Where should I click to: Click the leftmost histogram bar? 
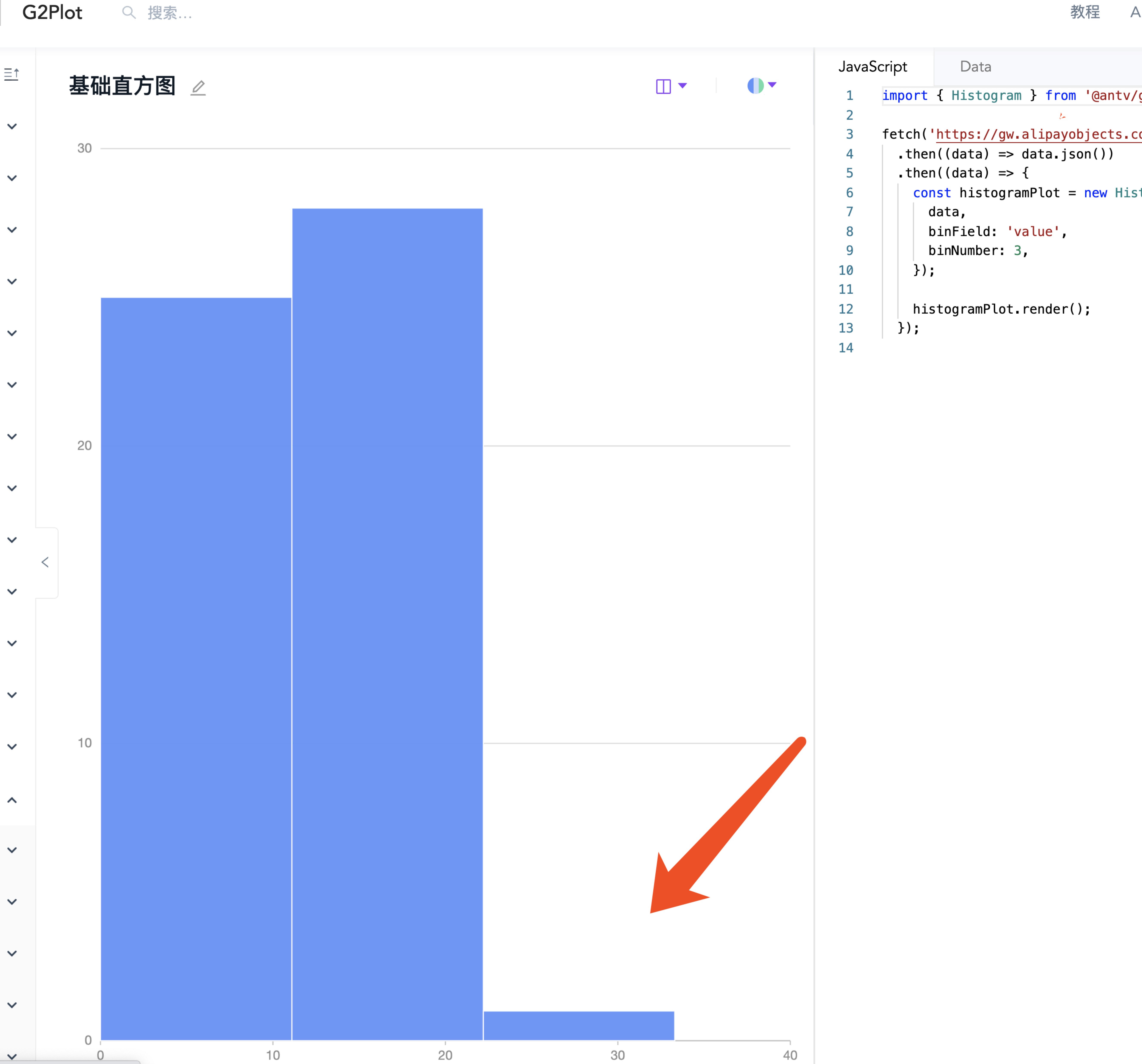point(196,669)
